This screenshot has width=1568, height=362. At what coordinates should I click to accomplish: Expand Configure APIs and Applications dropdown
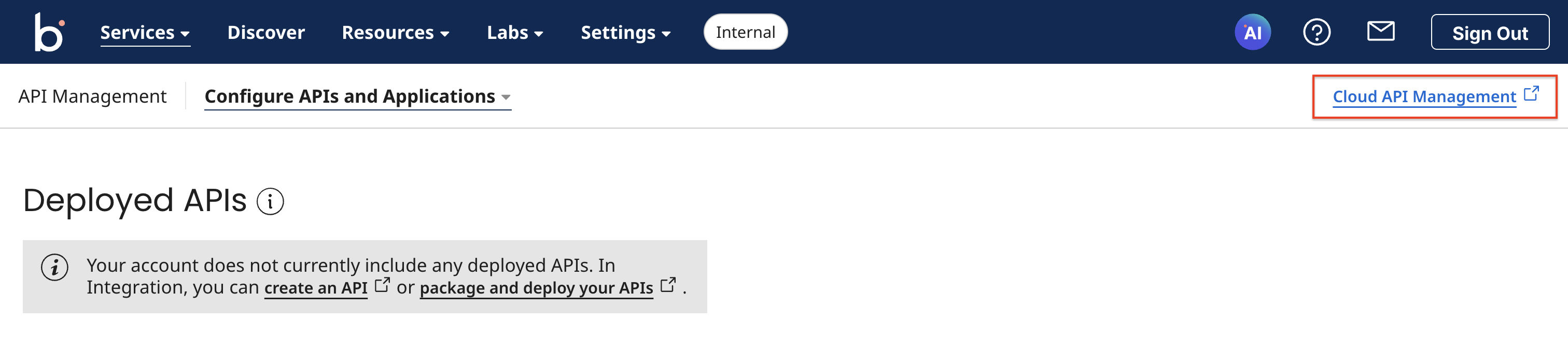(x=357, y=97)
